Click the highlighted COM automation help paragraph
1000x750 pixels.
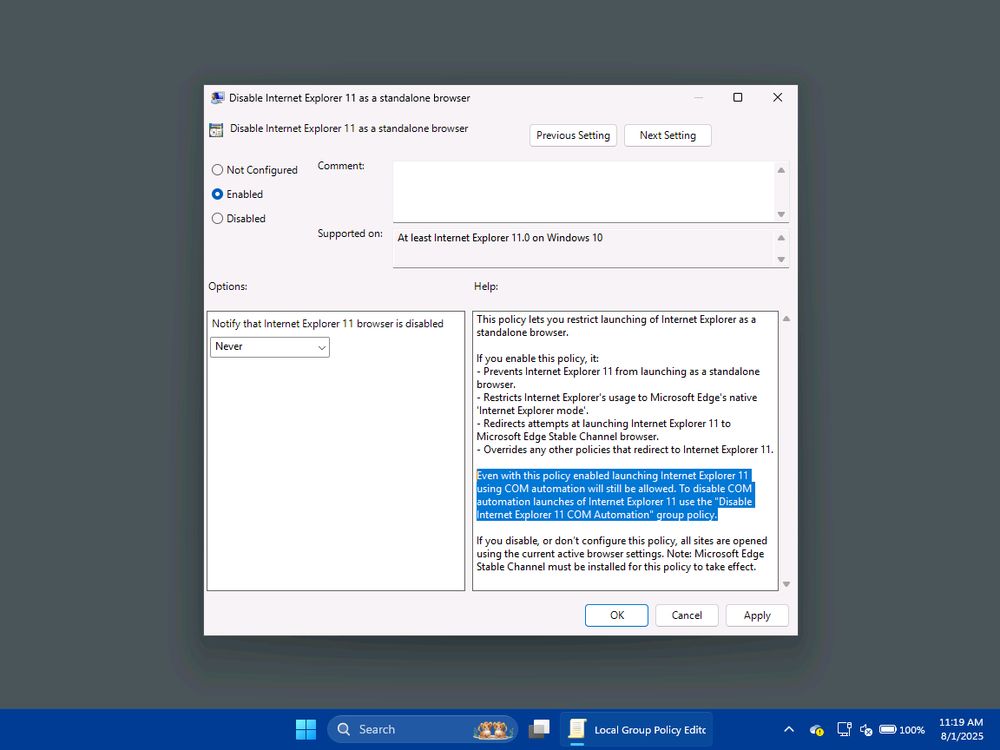point(615,495)
